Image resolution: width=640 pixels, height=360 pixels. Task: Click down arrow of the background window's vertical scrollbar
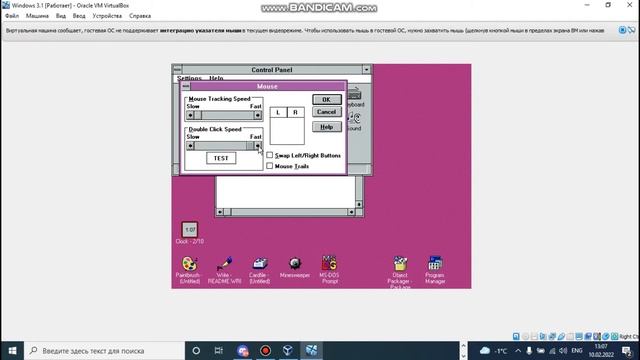tap(359, 204)
